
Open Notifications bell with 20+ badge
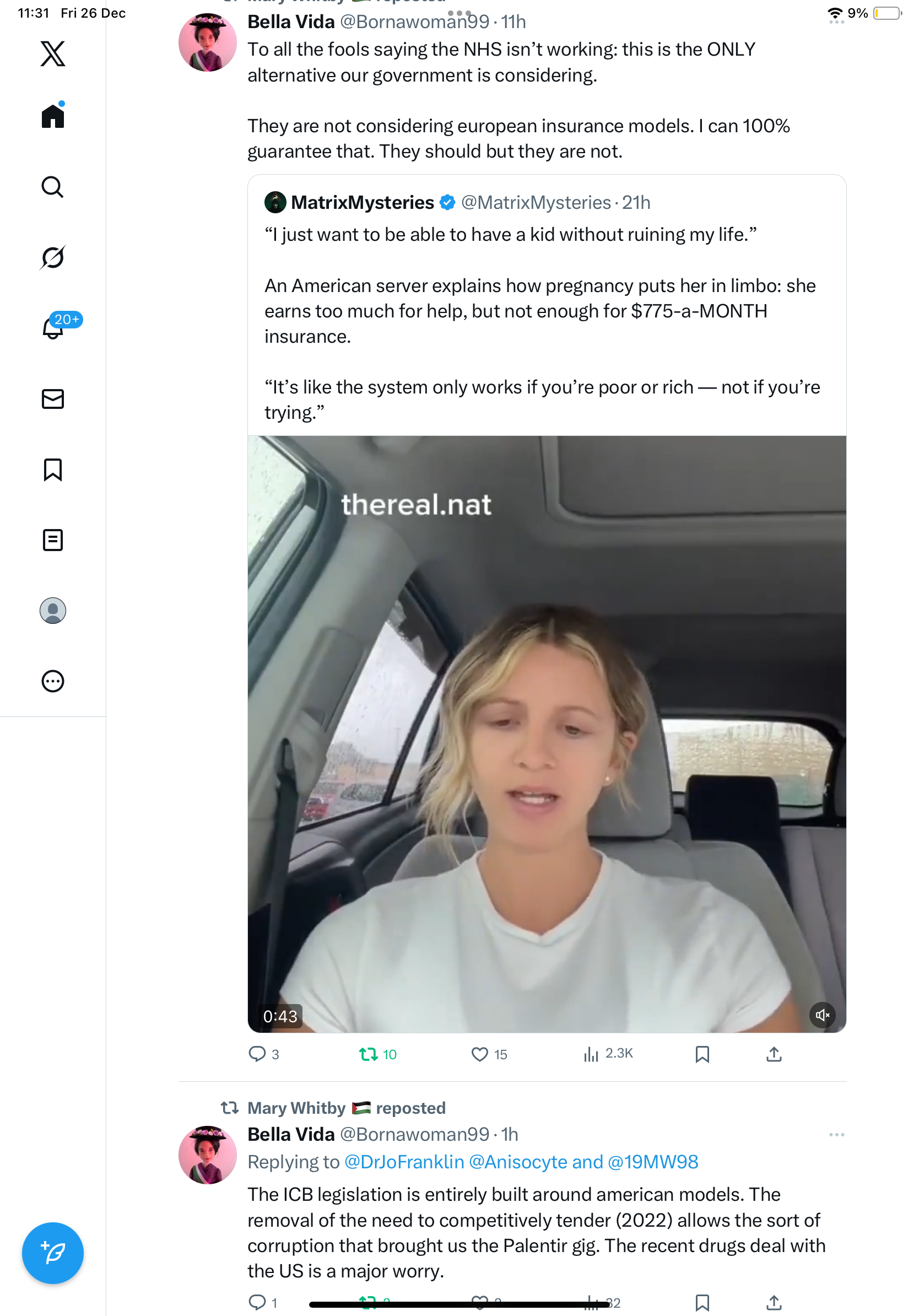[53, 328]
